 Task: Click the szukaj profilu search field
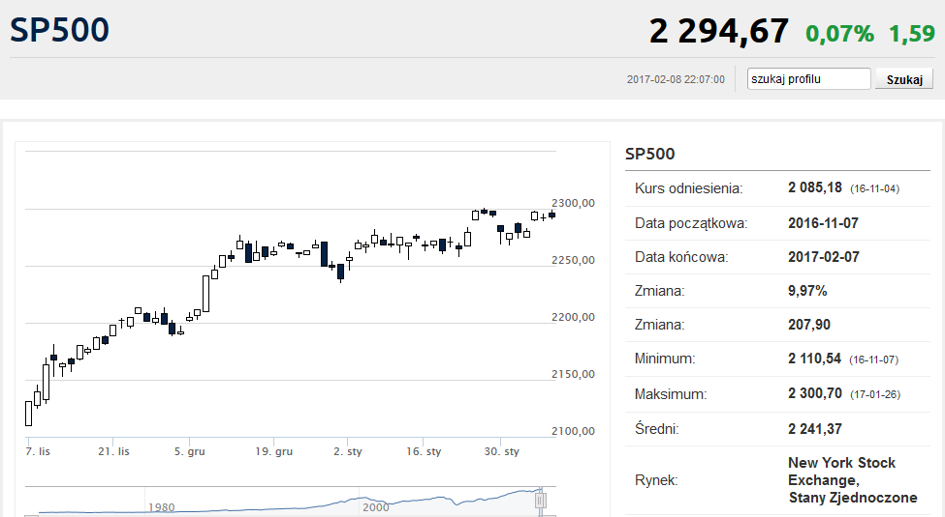pyautogui.click(x=809, y=79)
